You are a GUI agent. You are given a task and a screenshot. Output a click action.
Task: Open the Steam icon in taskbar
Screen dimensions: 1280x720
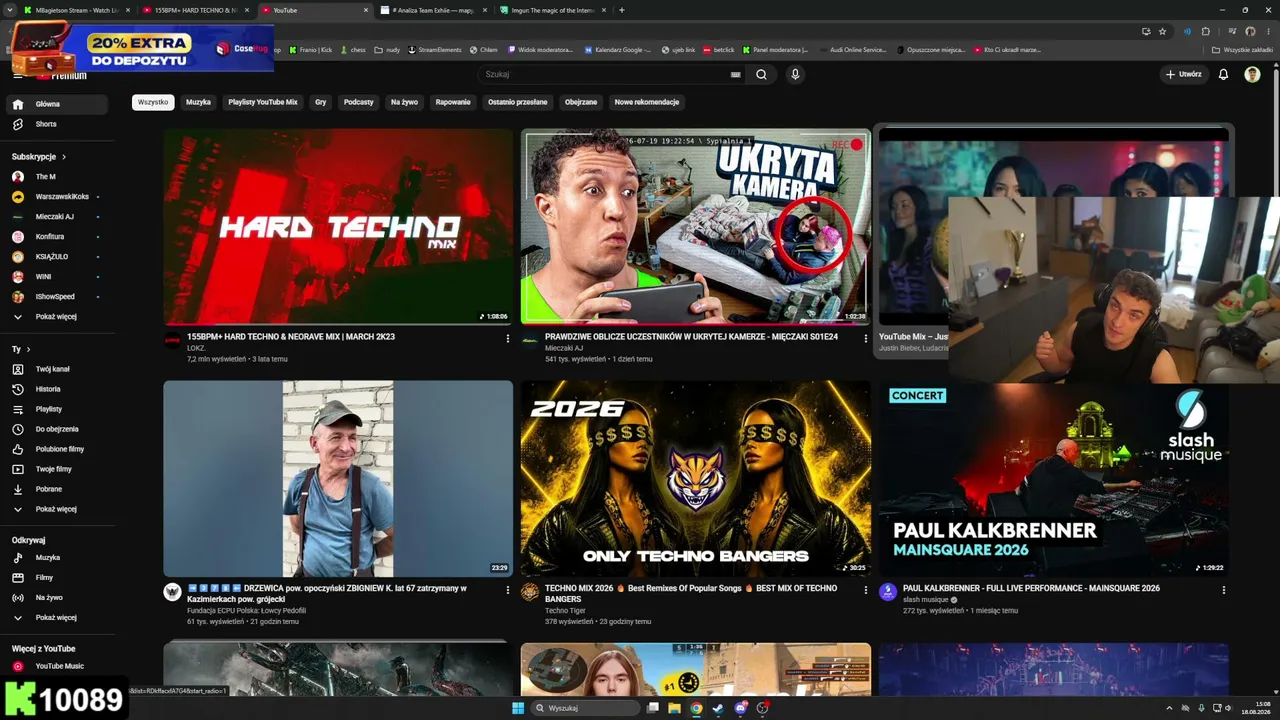pos(718,708)
